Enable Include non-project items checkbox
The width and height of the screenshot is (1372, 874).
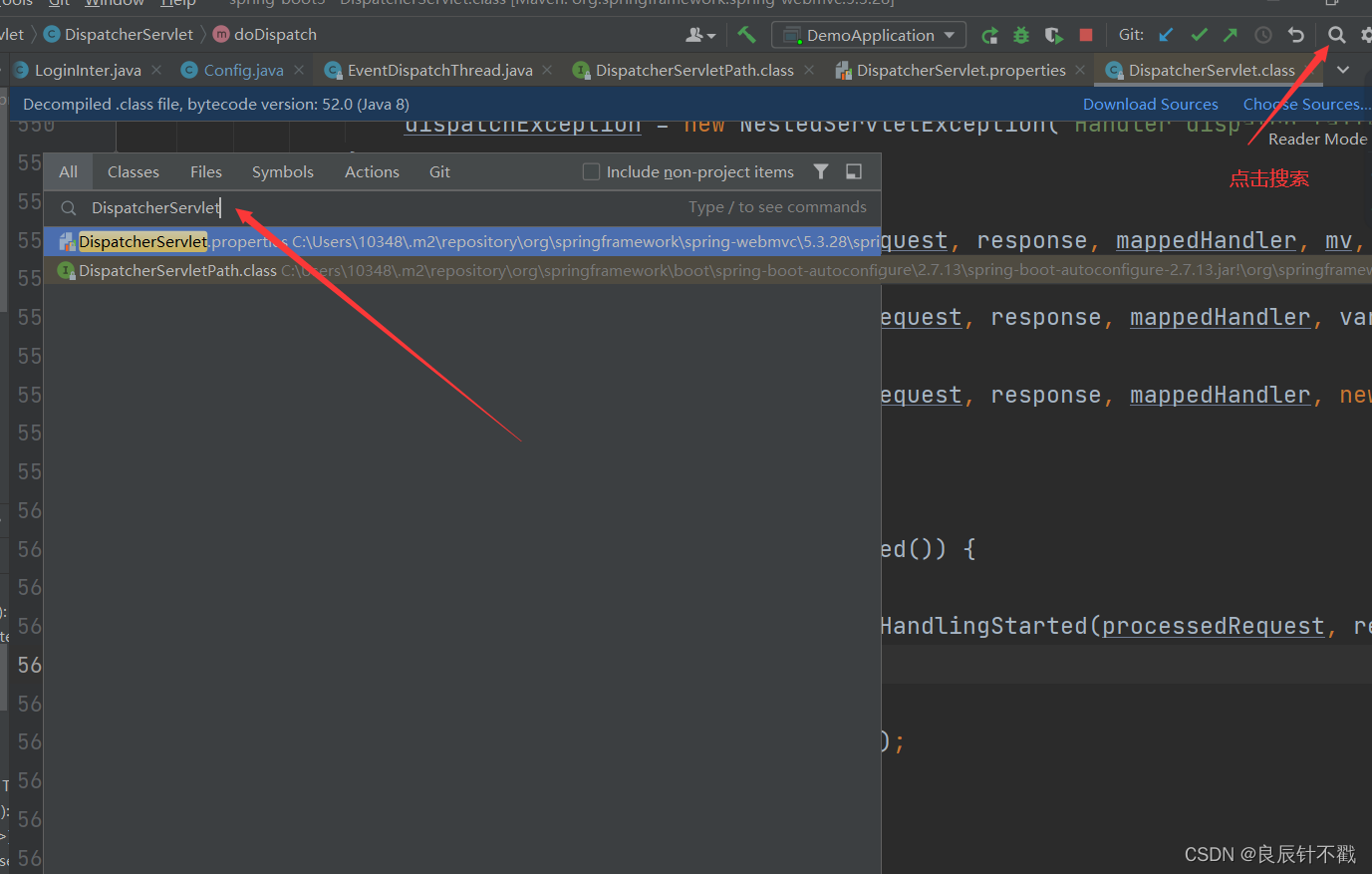[591, 172]
